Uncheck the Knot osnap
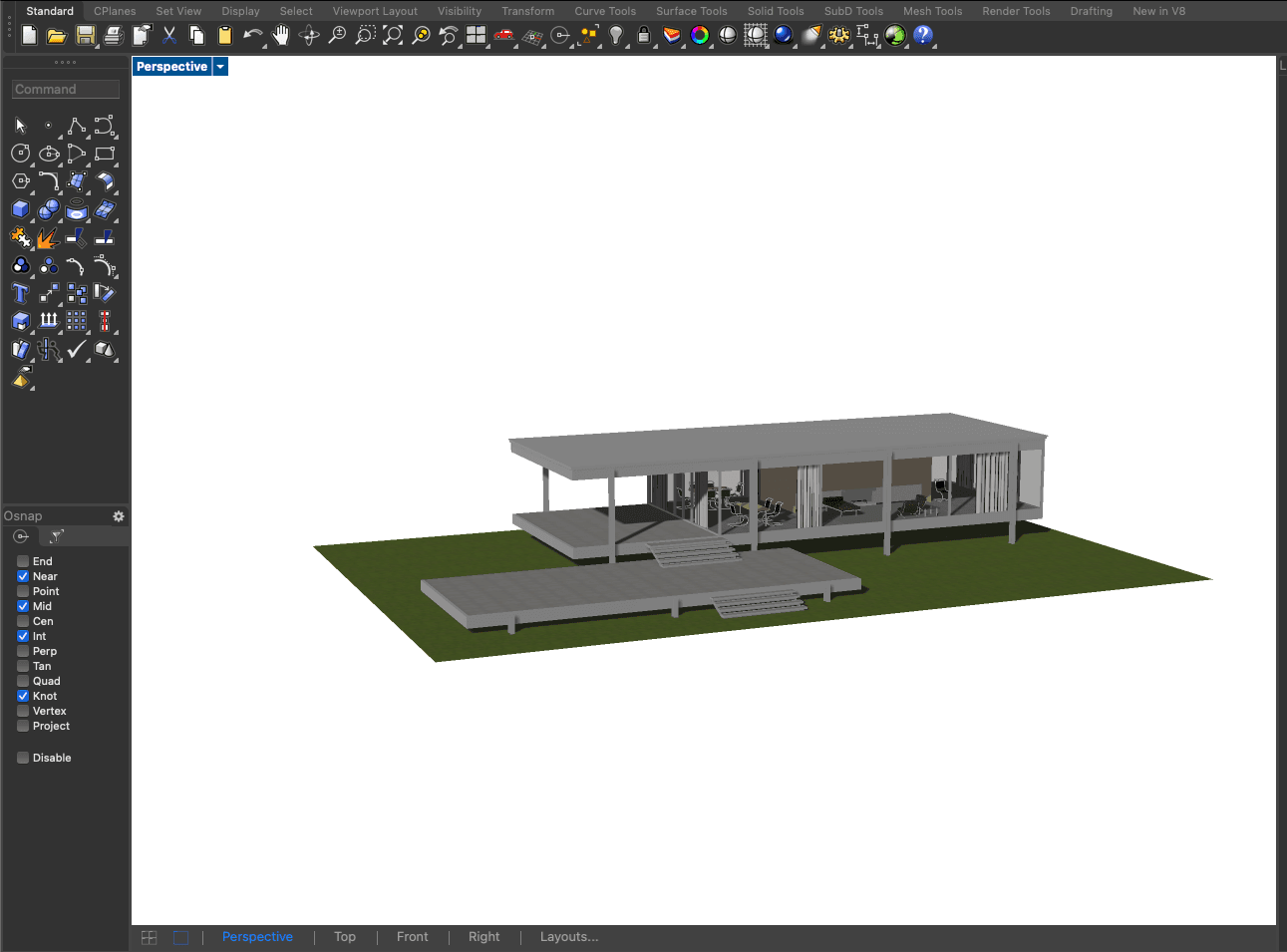This screenshot has width=1287, height=952. click(23, 696)
